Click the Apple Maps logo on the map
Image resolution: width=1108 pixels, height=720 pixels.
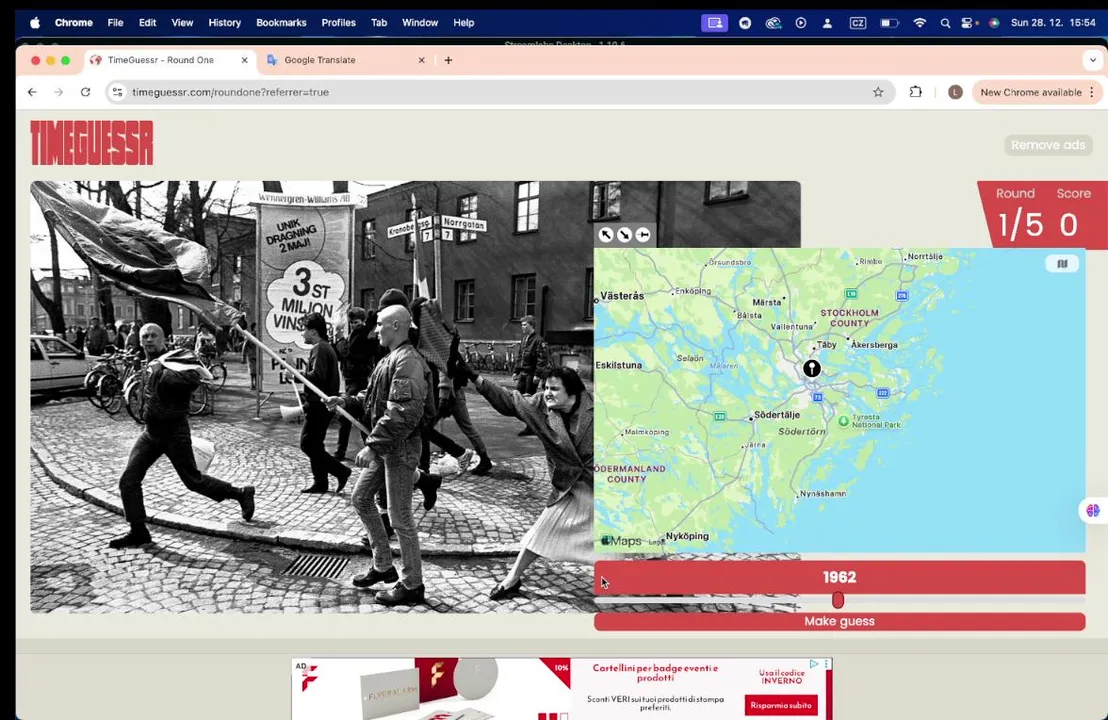tap(622, 541)
